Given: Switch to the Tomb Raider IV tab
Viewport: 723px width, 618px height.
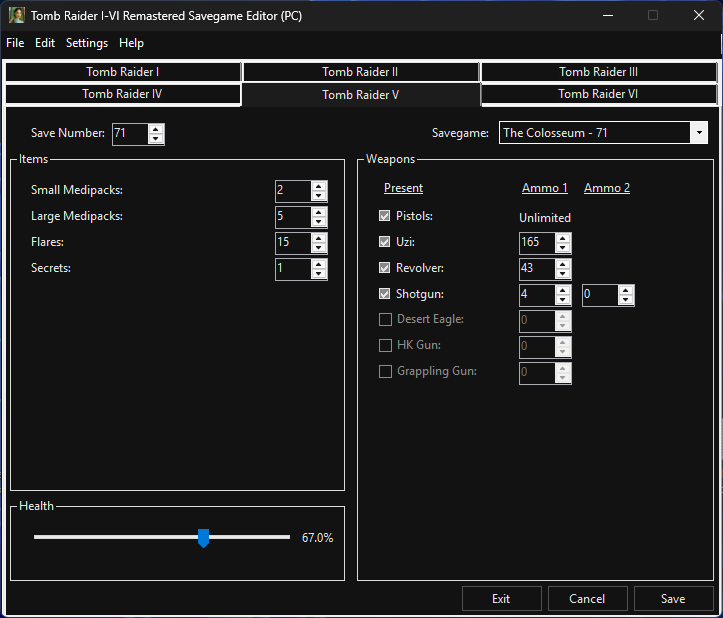Looking at the screenshot, I should click(x=123, y=94).
